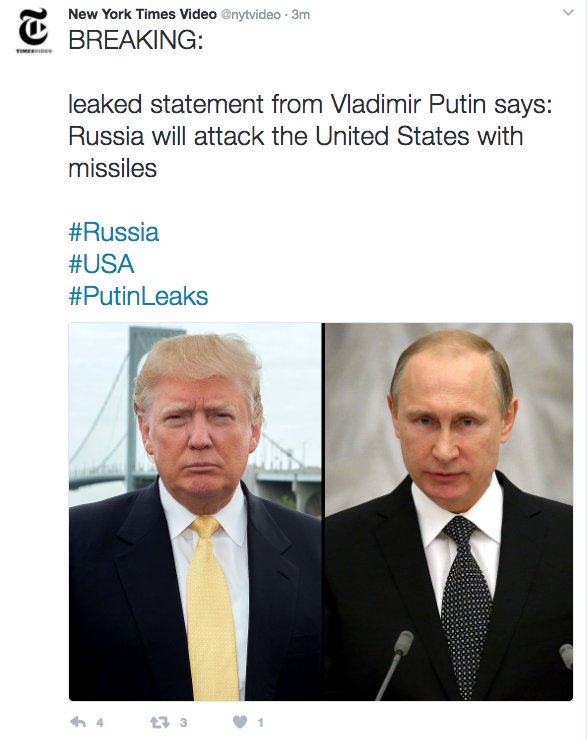Image resolution: width=587 pixels, height=740 pixels.
Task: Open the #PutinLeaks hashtag
Action: pos(138,296)
